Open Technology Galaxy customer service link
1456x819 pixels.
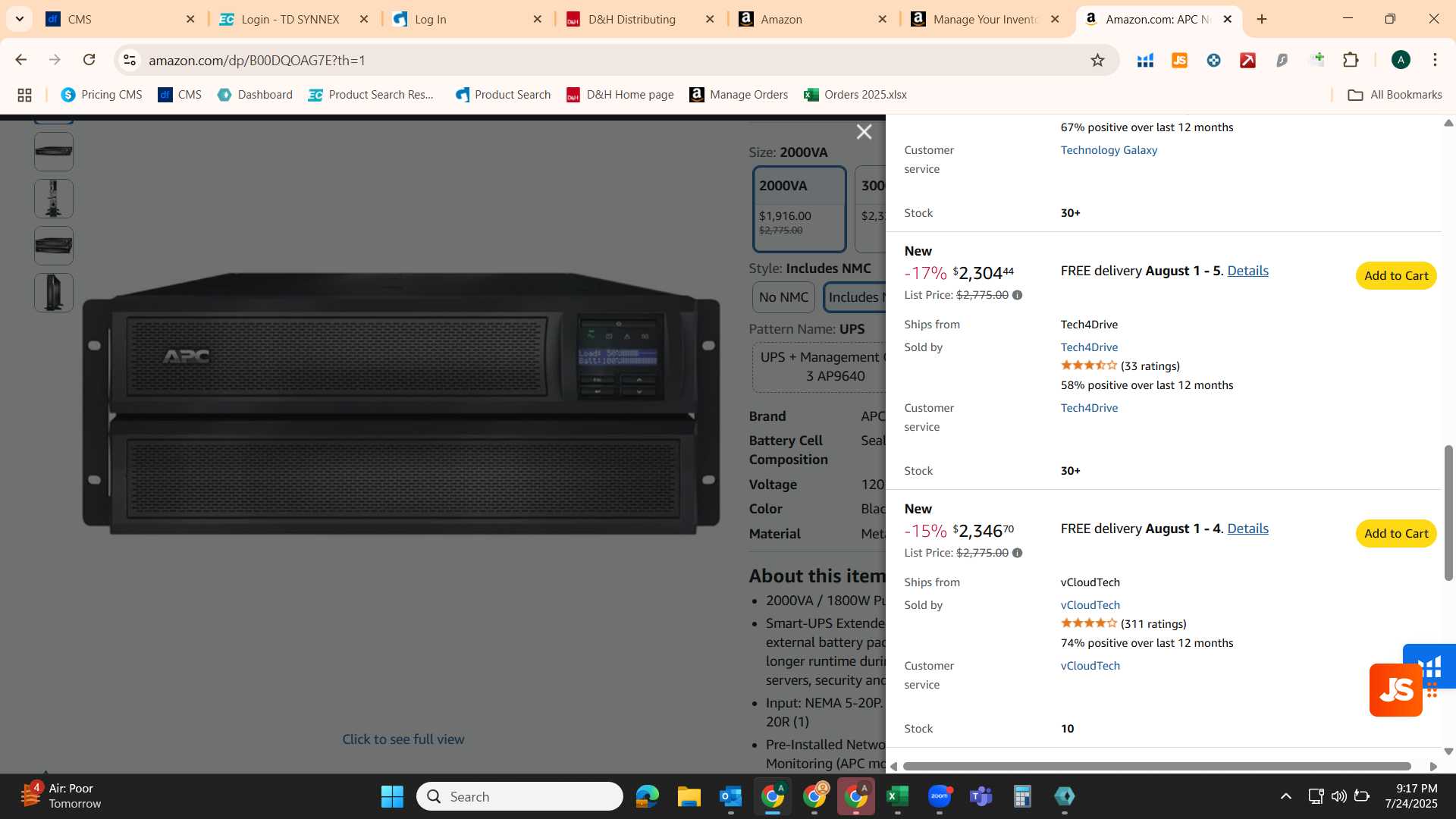tap(1109, 150)
